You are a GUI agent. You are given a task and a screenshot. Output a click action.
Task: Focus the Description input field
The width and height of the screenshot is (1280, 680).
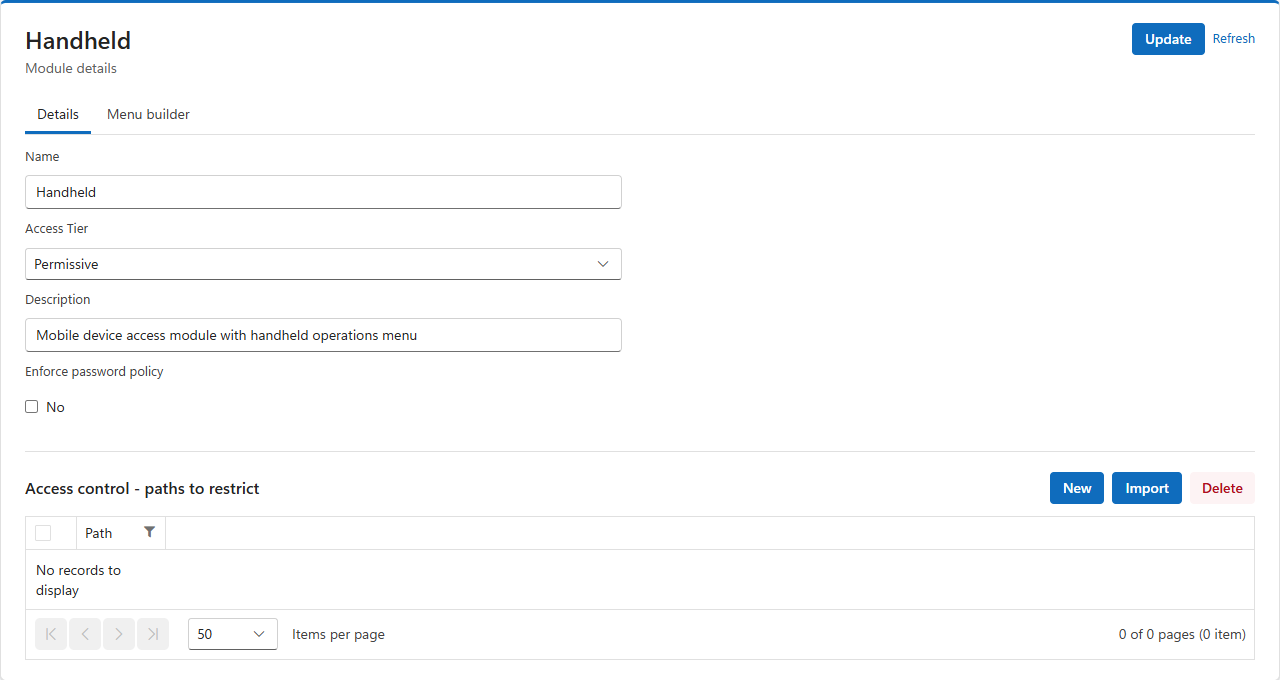click(323, 335)
